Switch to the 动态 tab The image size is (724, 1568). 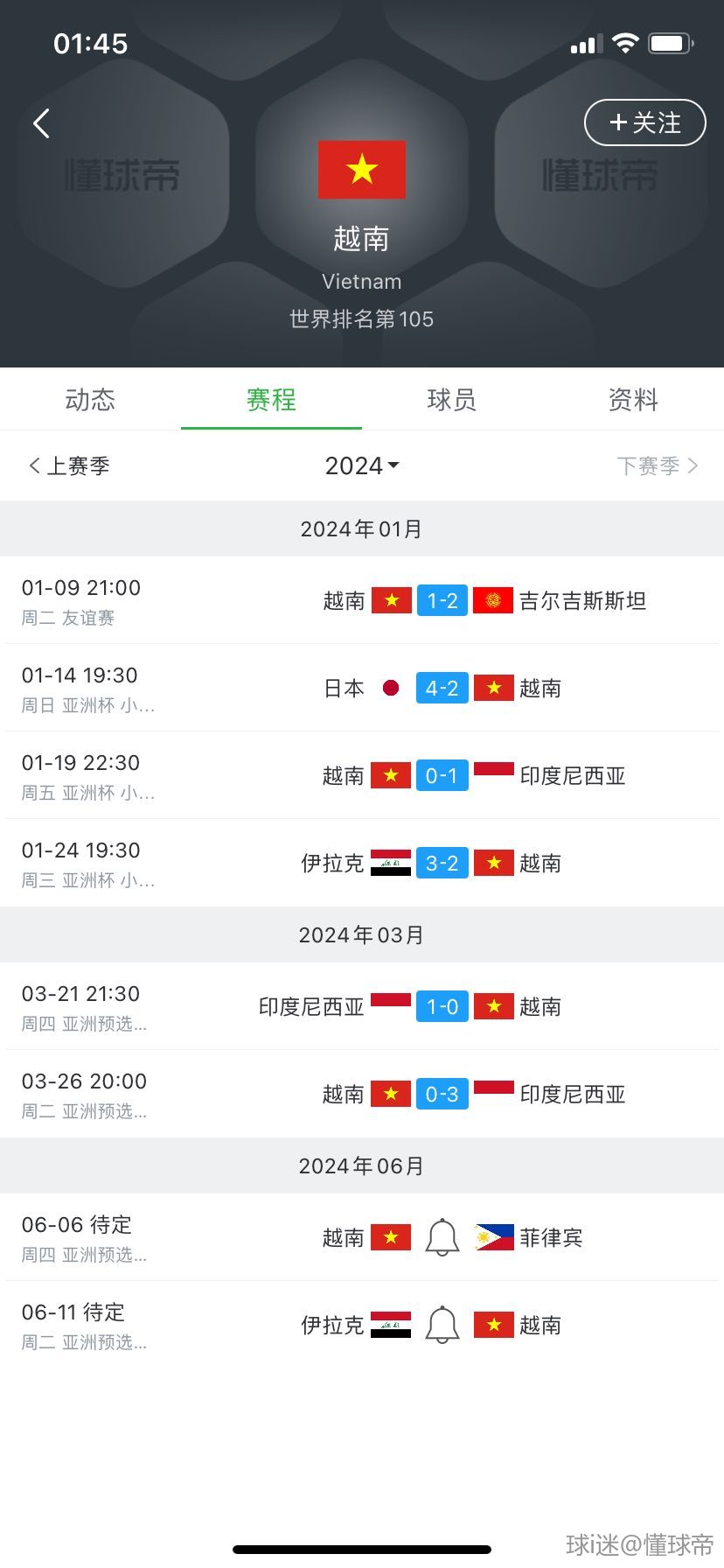90,400
